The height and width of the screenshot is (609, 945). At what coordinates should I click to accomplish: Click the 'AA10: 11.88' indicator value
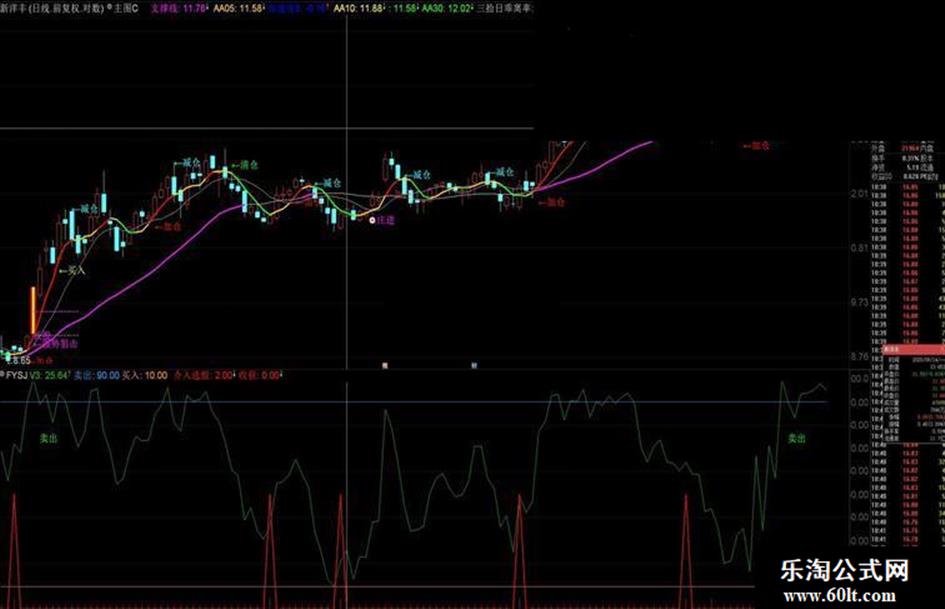point(359,8)
